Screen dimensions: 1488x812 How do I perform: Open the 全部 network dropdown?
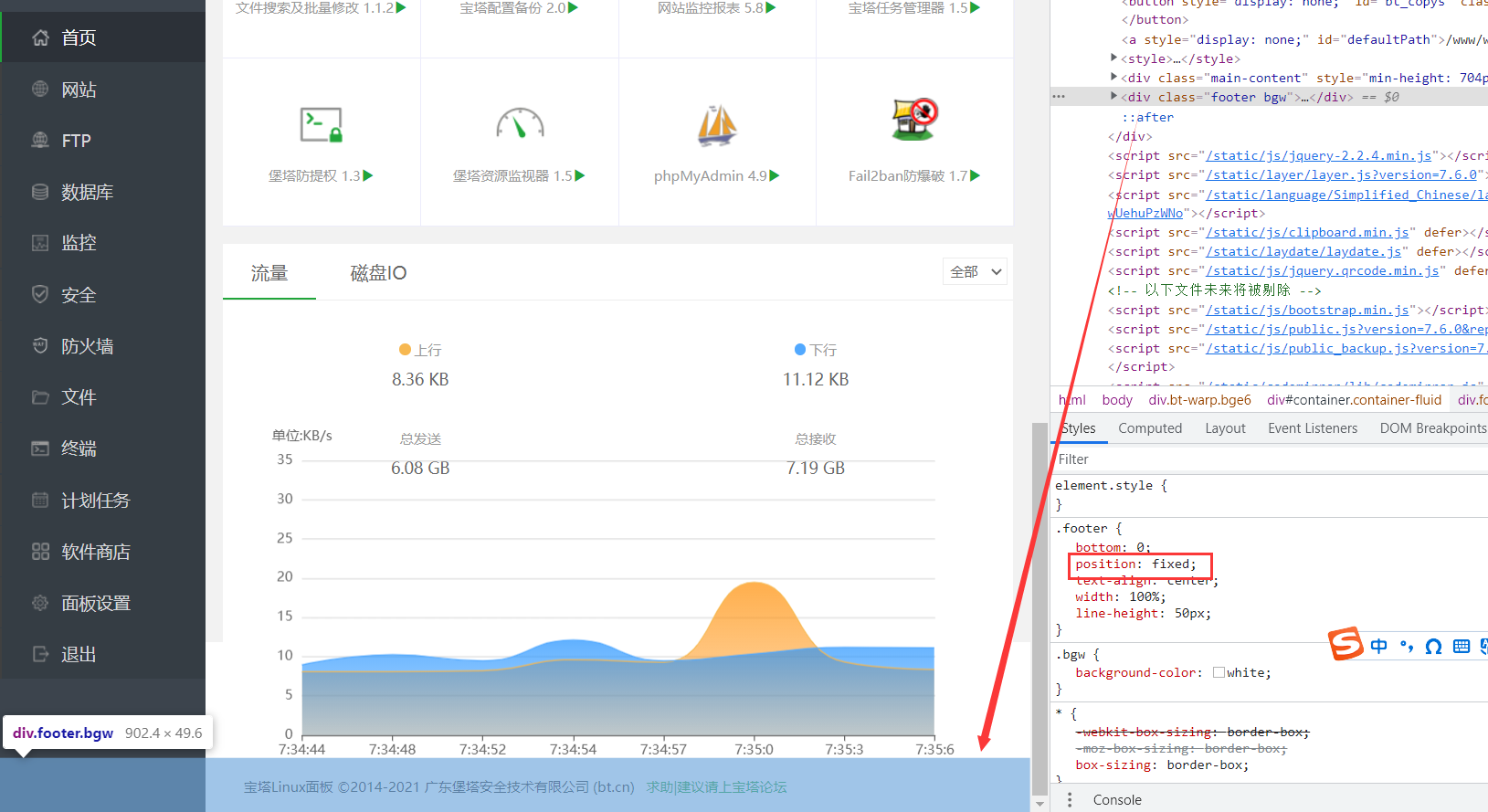[976, 271]
